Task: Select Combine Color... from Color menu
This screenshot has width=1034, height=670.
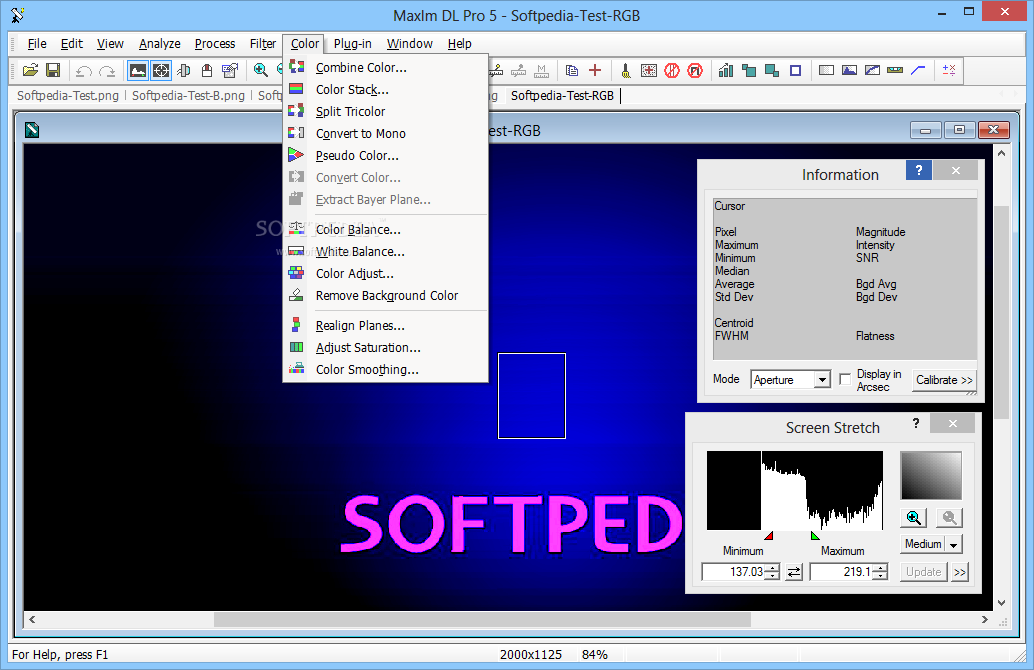Action: pyautogui.click(x=386, y=67)
